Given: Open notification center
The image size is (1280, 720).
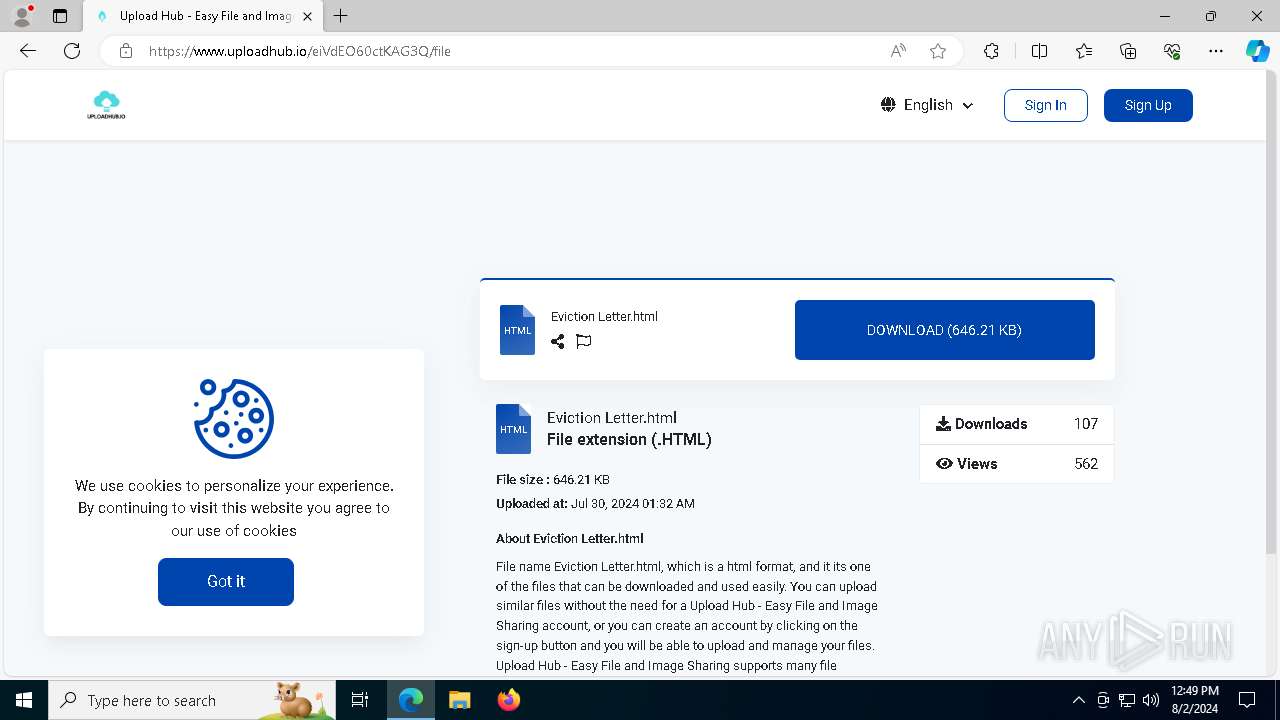Looking at the screenshot, I should (x=1247, y=700).
